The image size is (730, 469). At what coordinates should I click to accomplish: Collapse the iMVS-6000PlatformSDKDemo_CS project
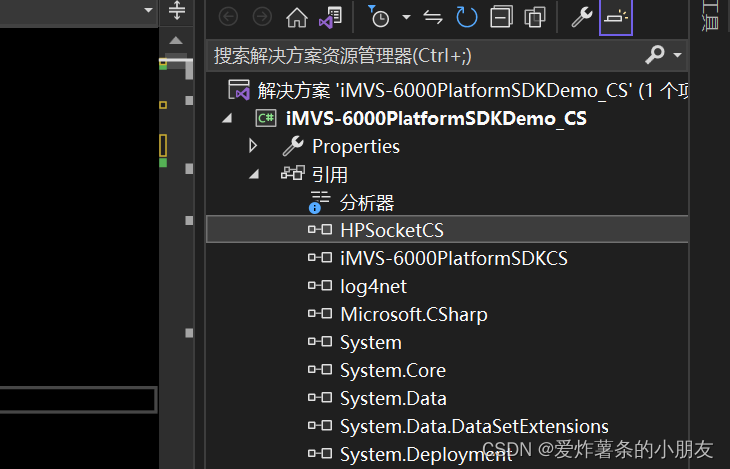point(227,118)
